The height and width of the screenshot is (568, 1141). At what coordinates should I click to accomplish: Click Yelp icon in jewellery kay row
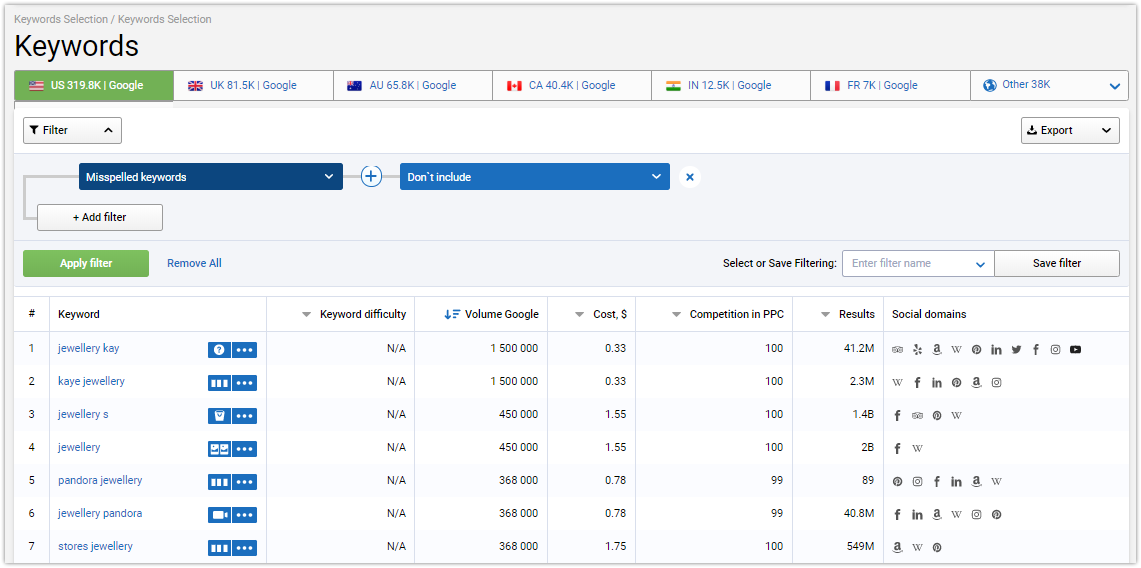click(918, 350)
